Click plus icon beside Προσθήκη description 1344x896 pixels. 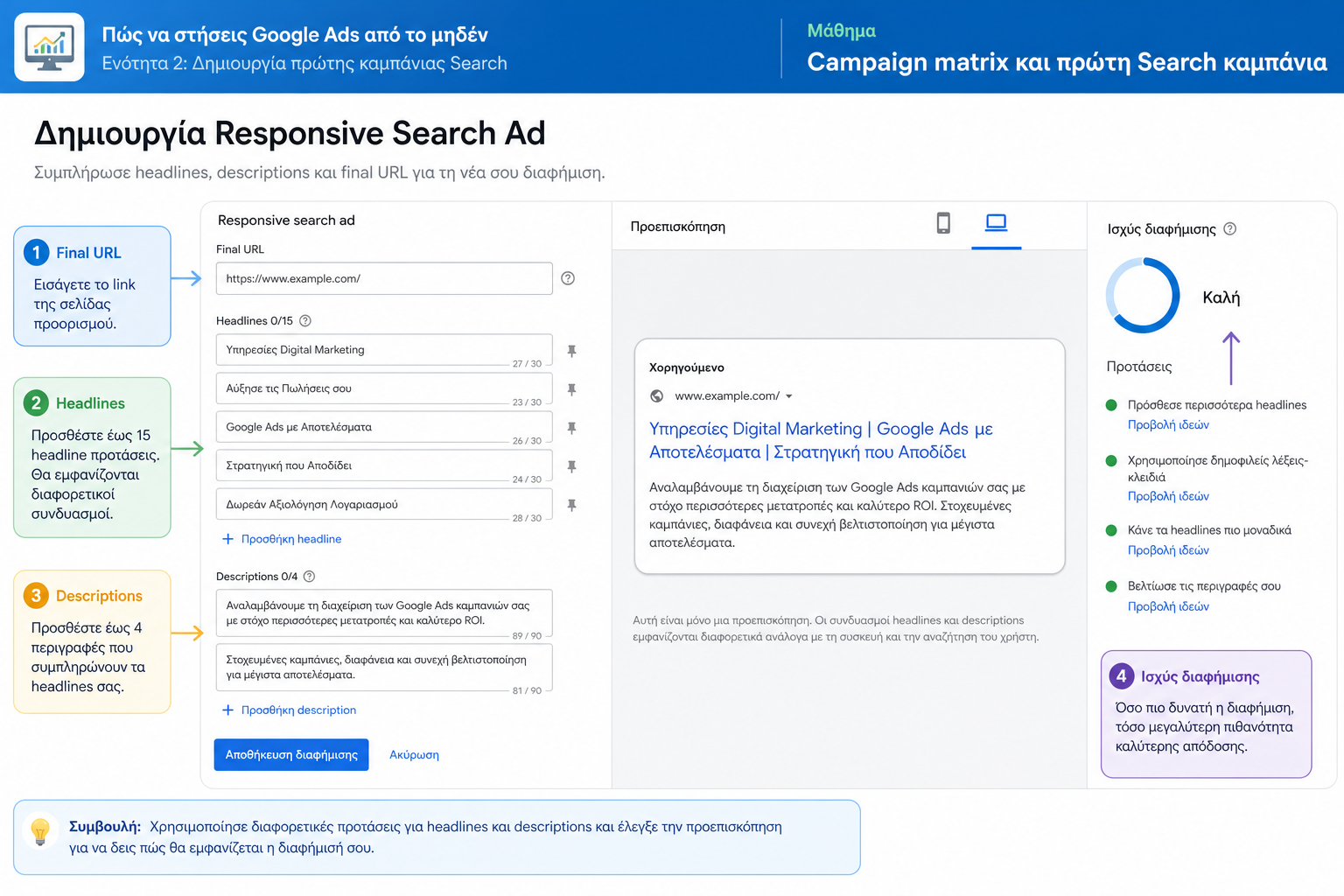click(227, 710)
